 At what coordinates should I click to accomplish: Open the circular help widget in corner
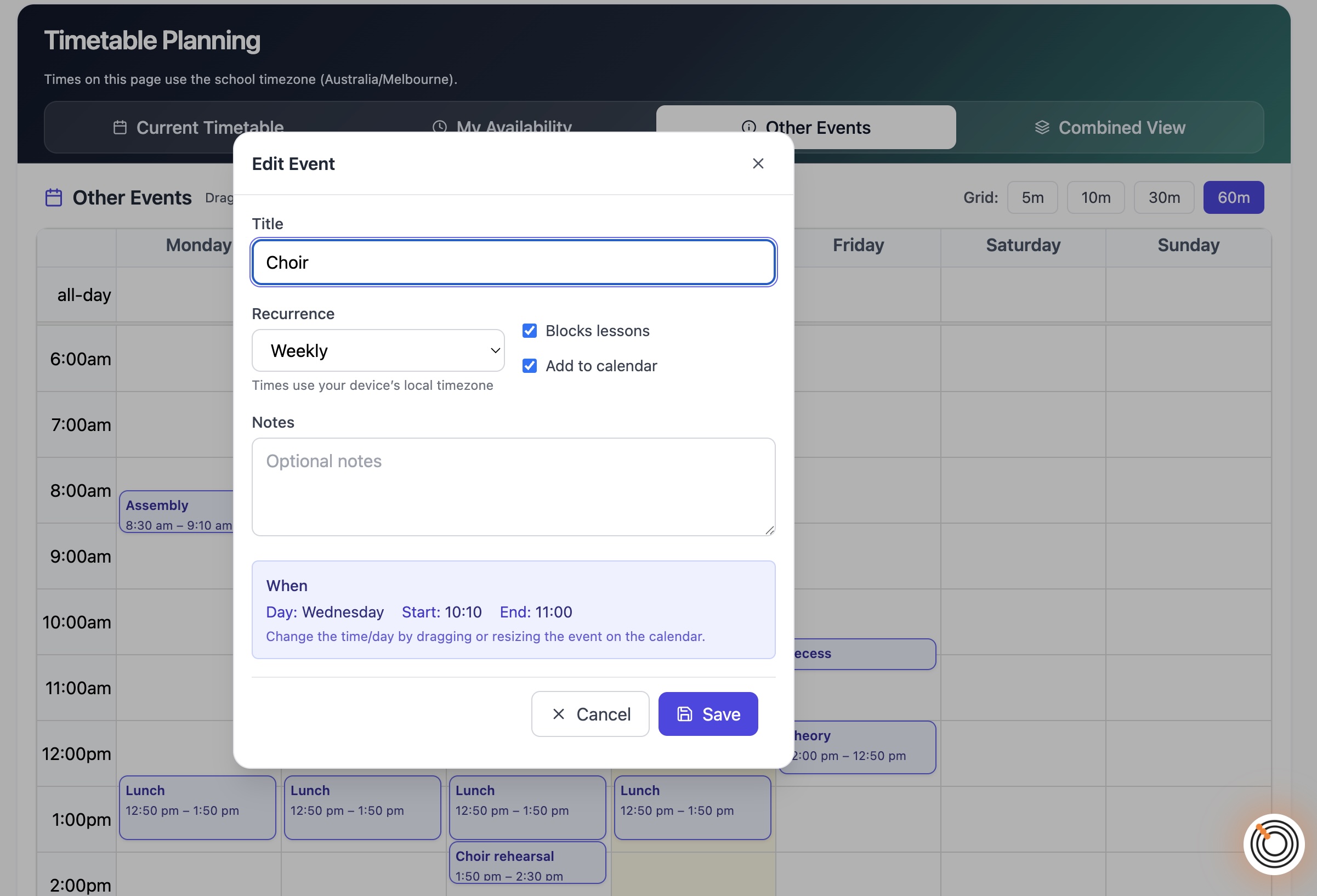1273,844
